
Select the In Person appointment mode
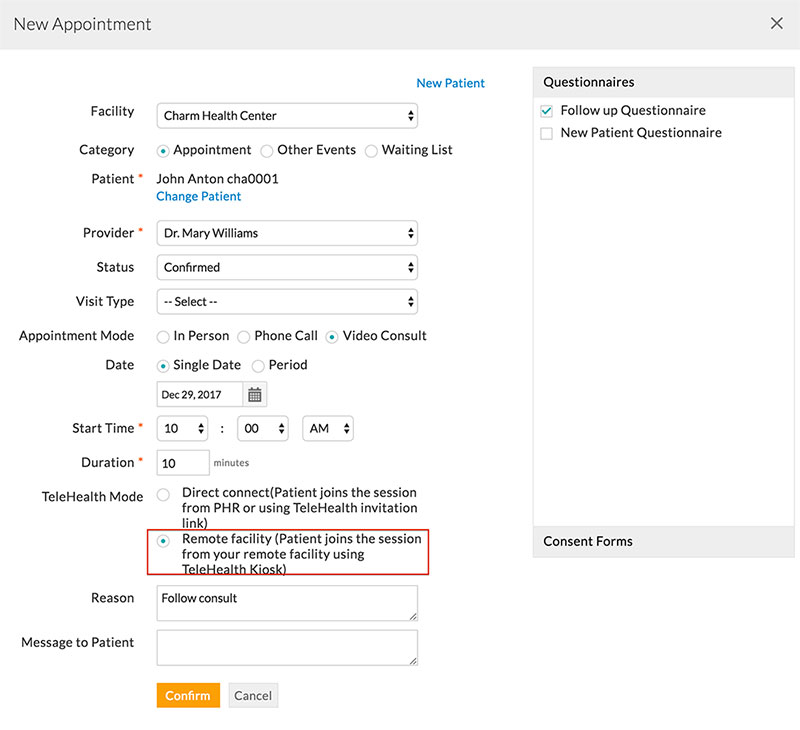tap(163, 337)
